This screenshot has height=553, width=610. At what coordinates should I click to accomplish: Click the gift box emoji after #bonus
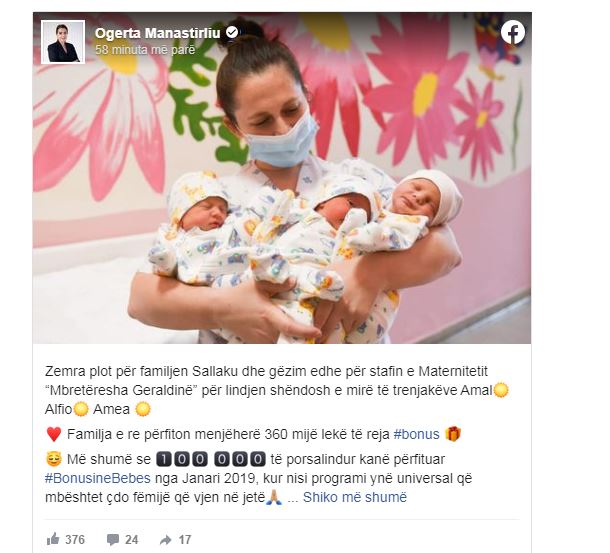click(452, 434)
